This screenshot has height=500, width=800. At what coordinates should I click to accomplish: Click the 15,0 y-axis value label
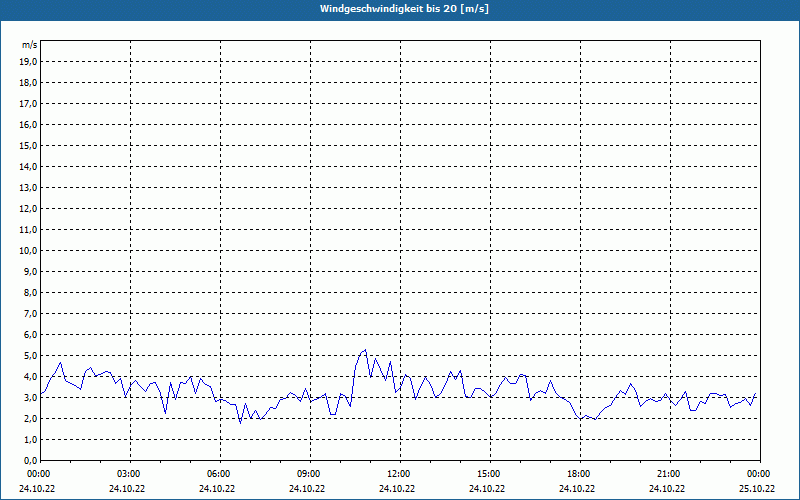click(29, 145)
